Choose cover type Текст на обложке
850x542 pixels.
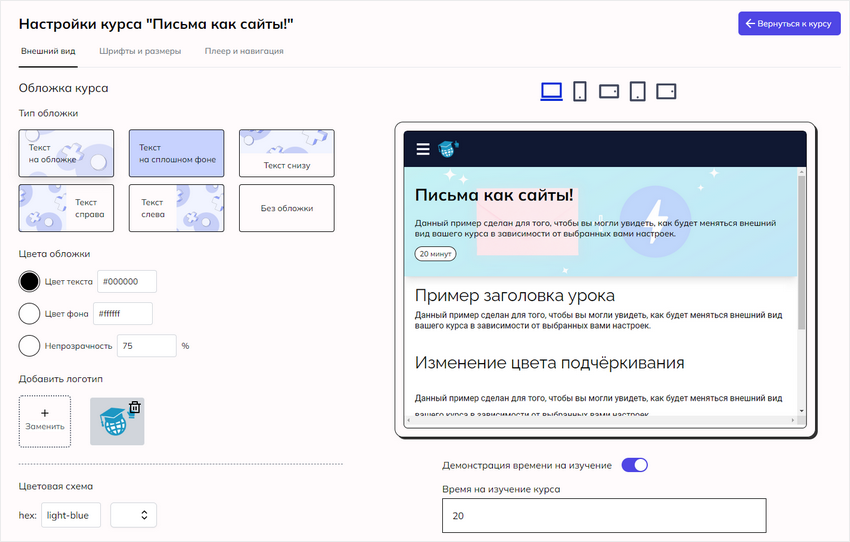click(x=66, y=153)
